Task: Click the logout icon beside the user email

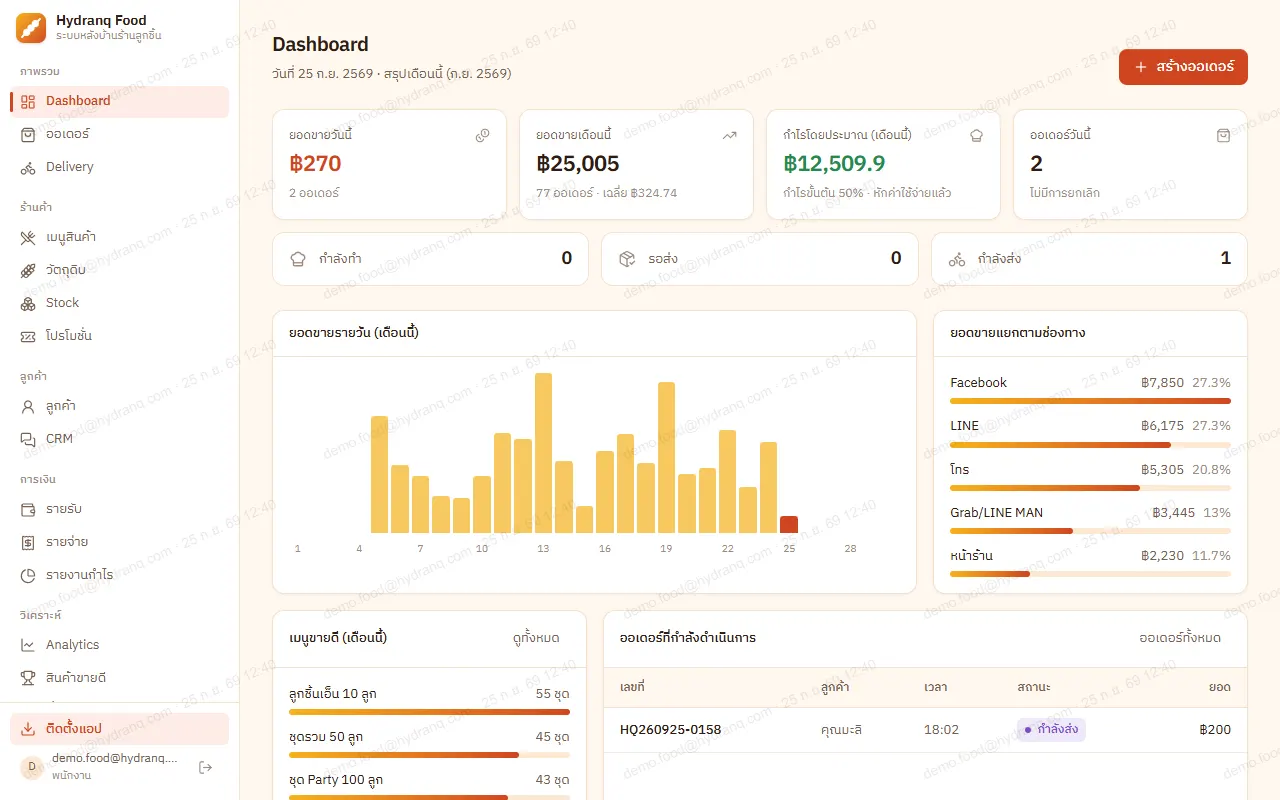Action: (206, 767)
